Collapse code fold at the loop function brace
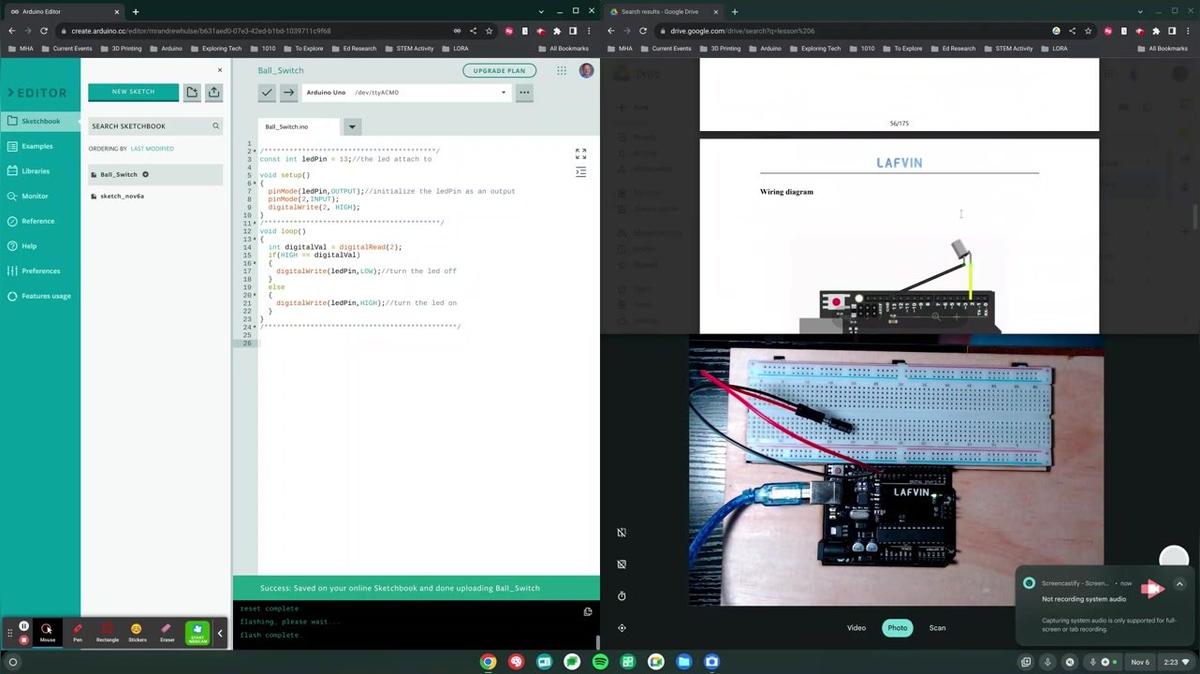The image size is (1200, 674). [x=254, y=239]
